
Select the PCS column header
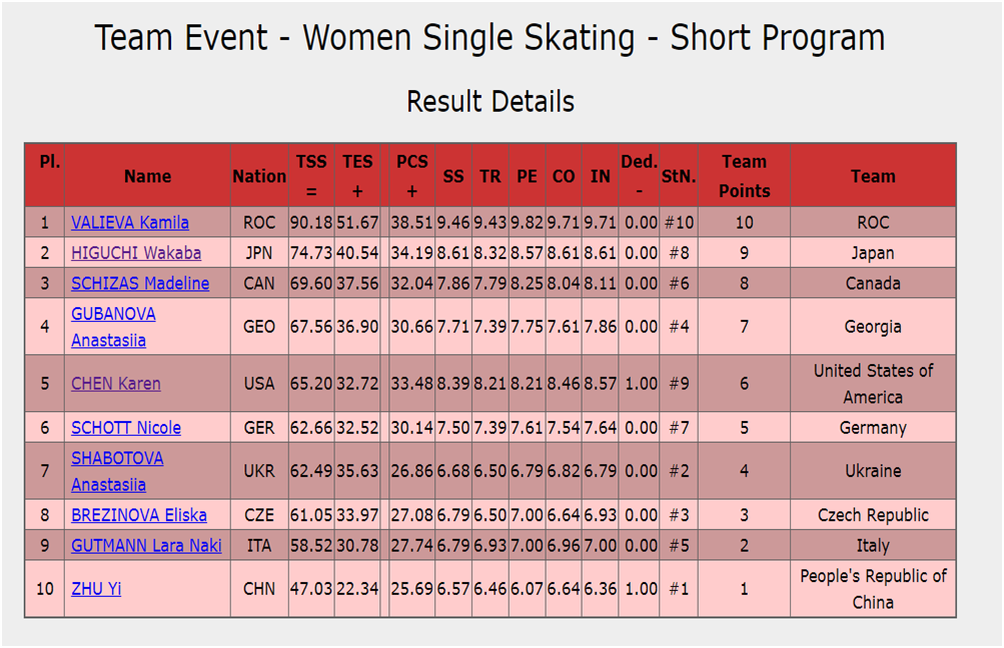(412, 175)
